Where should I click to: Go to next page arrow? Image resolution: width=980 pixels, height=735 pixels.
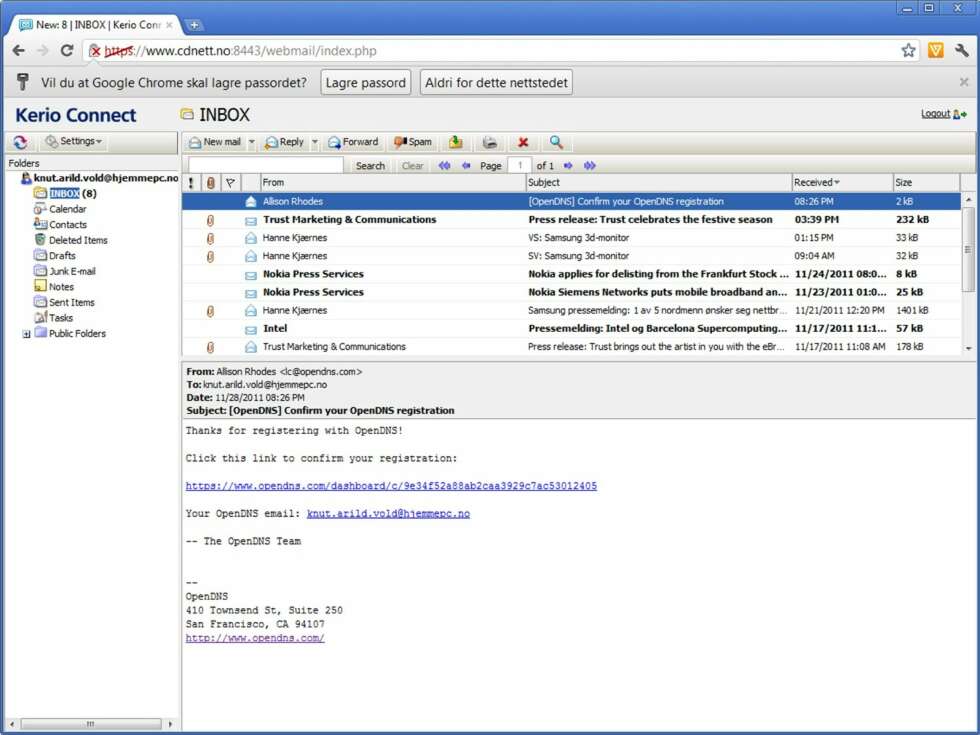click(568, 166)
